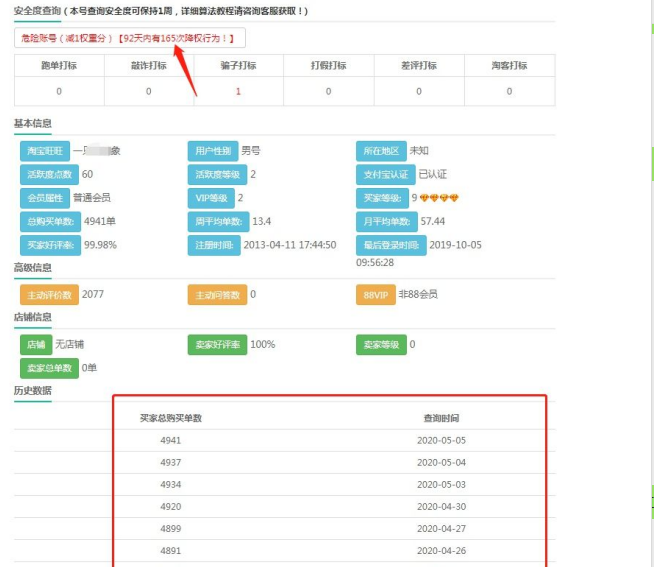This screenshot has width=654, height=567.
Task: Click the date 2020-05-05
Action: coord(441,441)
